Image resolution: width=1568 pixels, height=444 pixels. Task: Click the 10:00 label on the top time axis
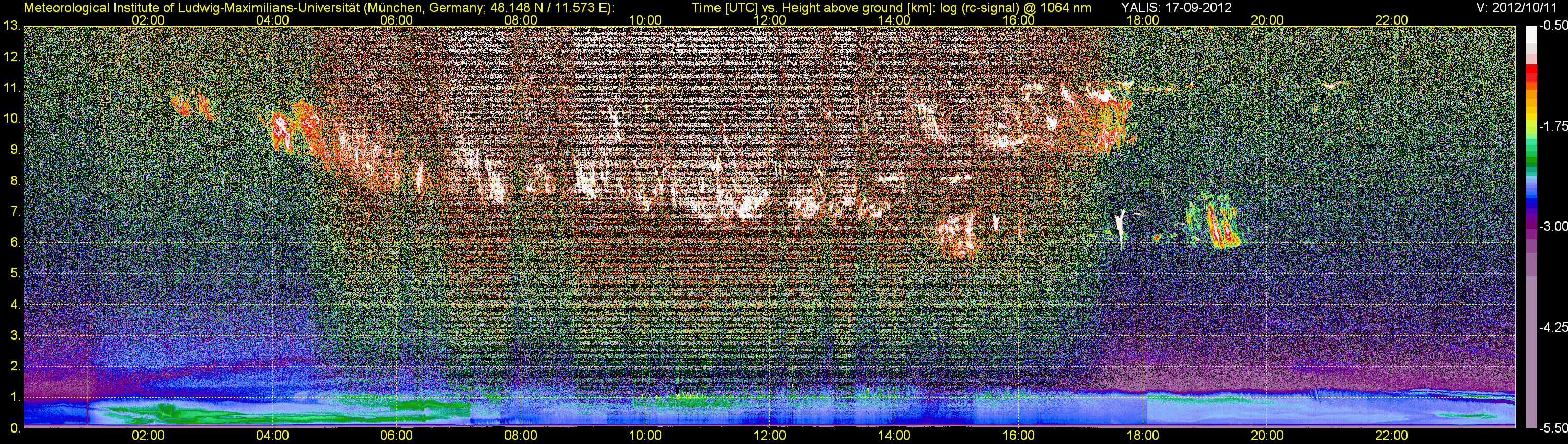[x=645, y=20]
